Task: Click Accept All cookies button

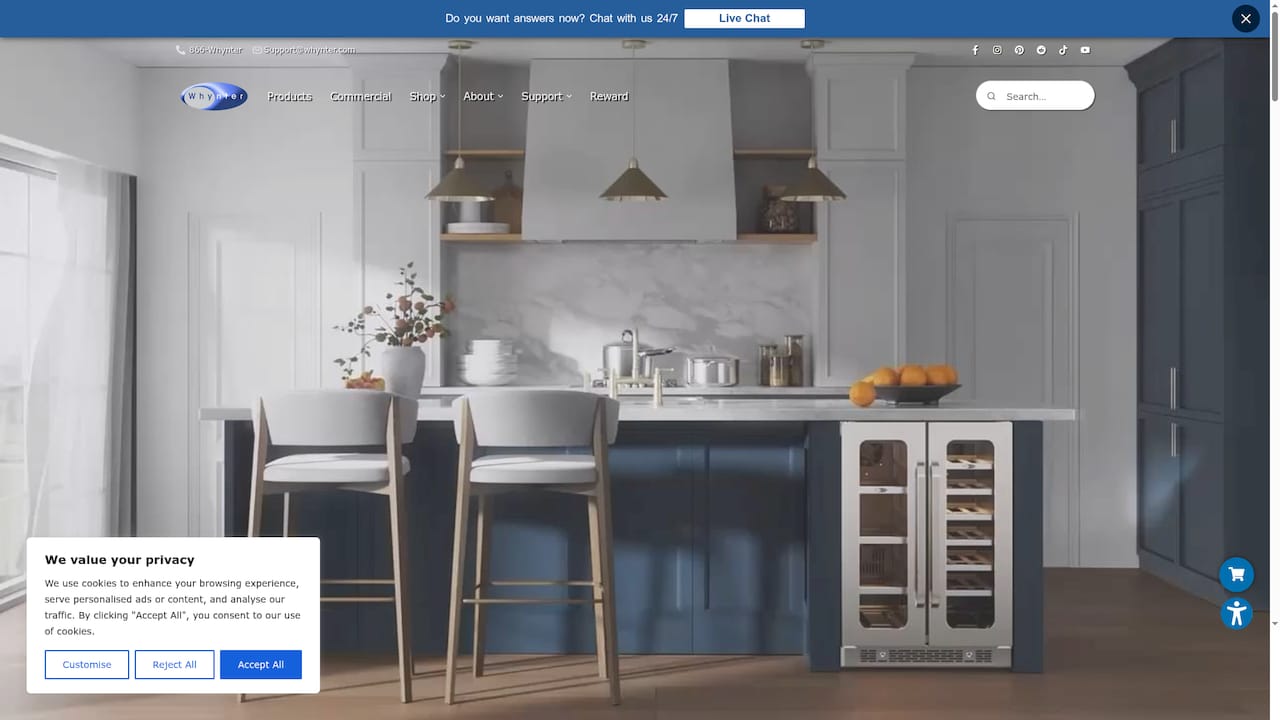Action: pos(261,664)
